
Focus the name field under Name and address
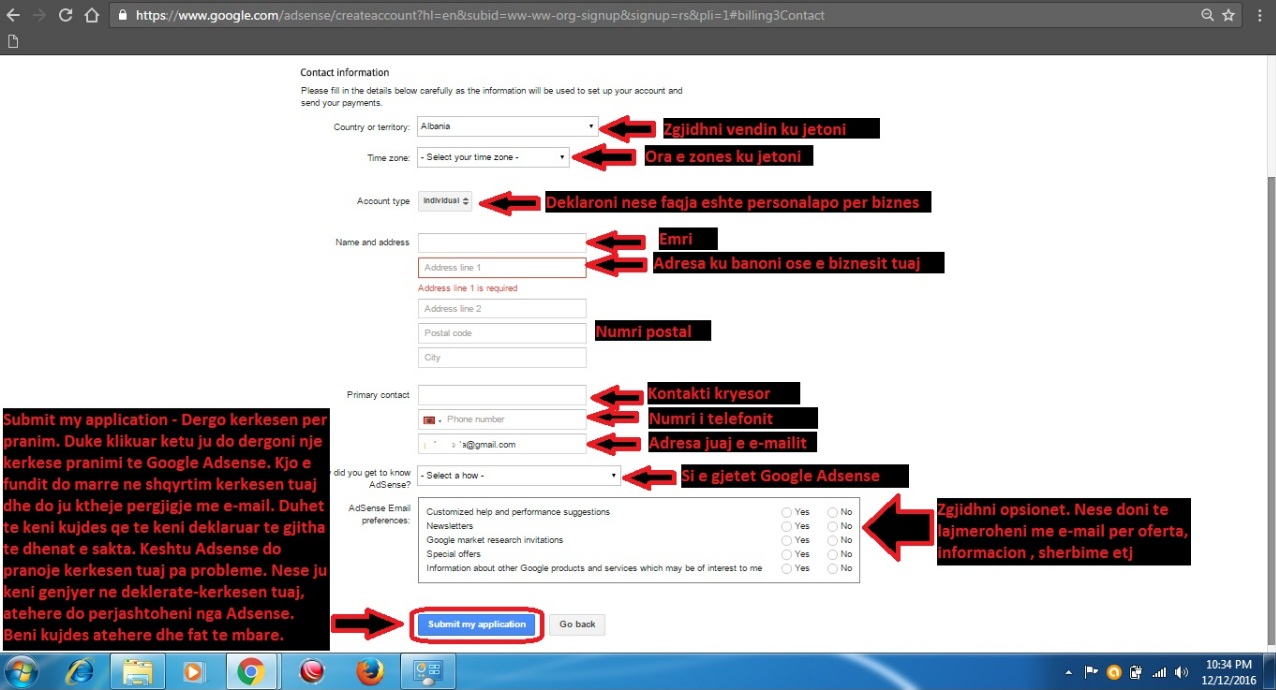pyautogui.click(x=502, y=243)
